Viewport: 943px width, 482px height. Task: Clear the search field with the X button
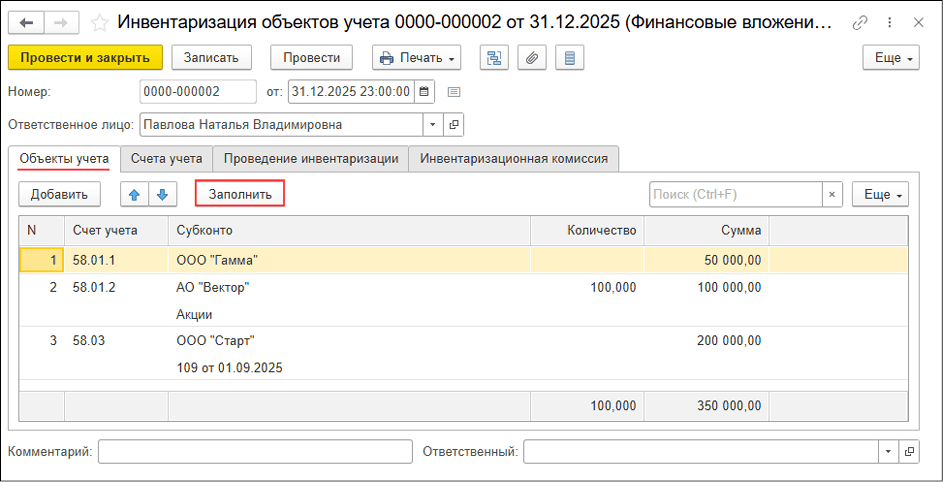[832, 194]
